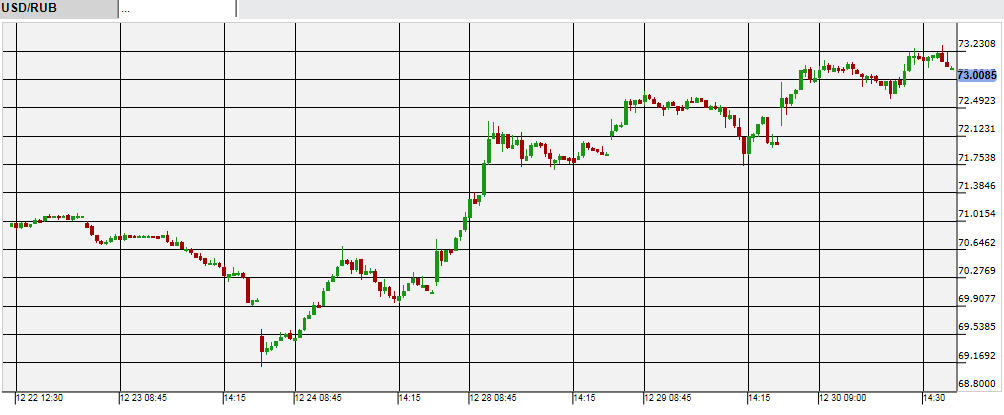Click the 71.7538 price level label

(x=977, y=158)
